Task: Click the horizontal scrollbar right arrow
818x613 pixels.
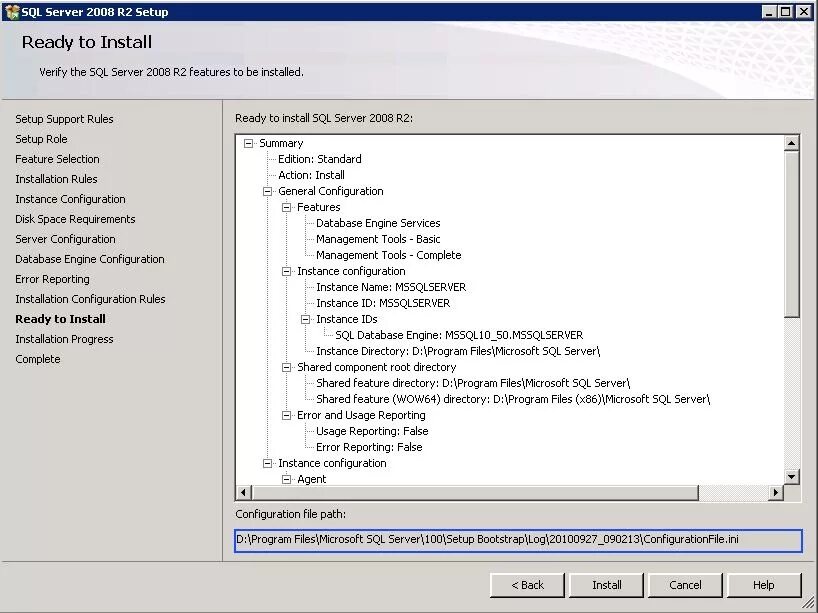Action: coord(776,492)
